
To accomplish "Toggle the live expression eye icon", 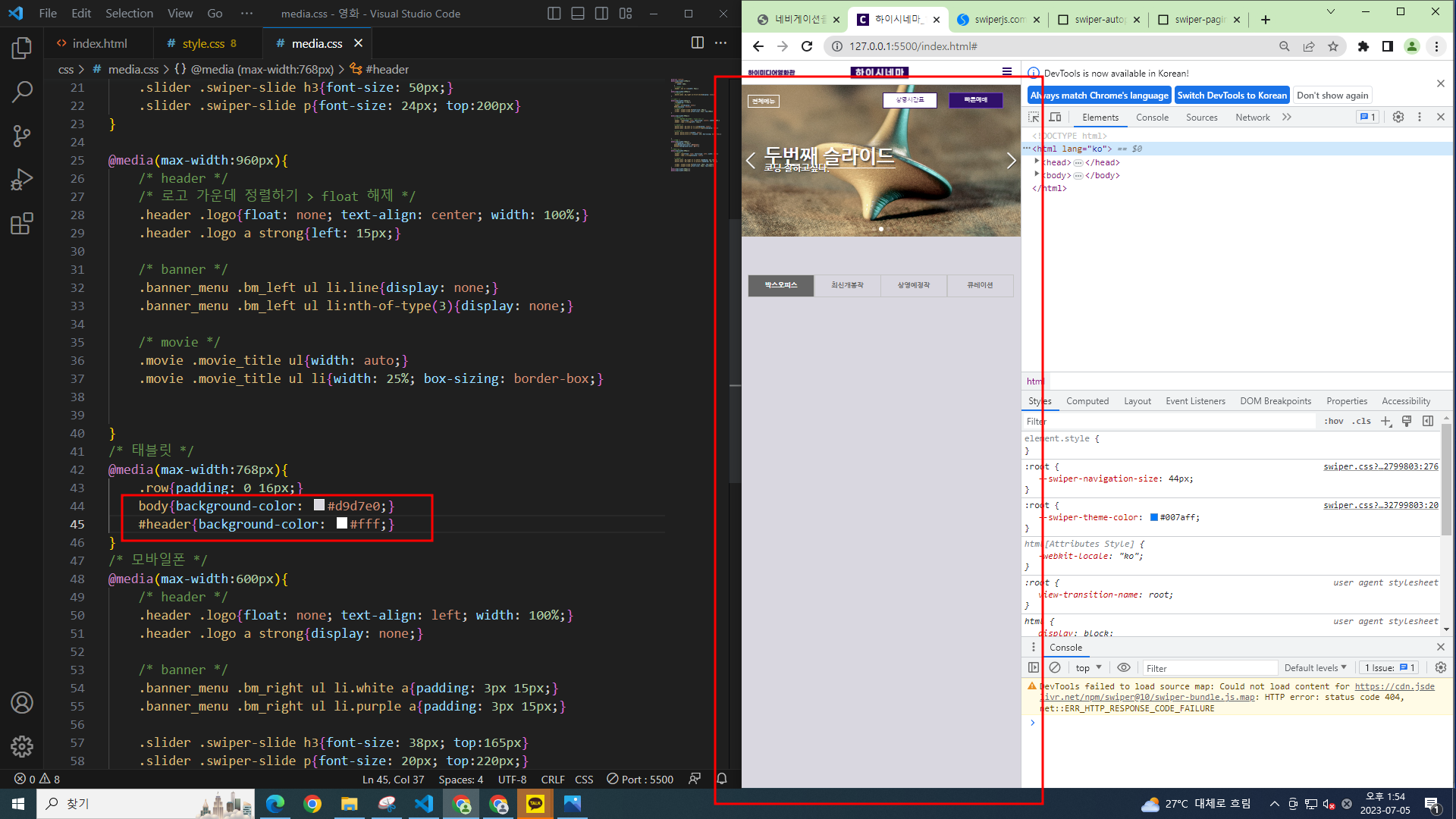I will coord(1124,667).
